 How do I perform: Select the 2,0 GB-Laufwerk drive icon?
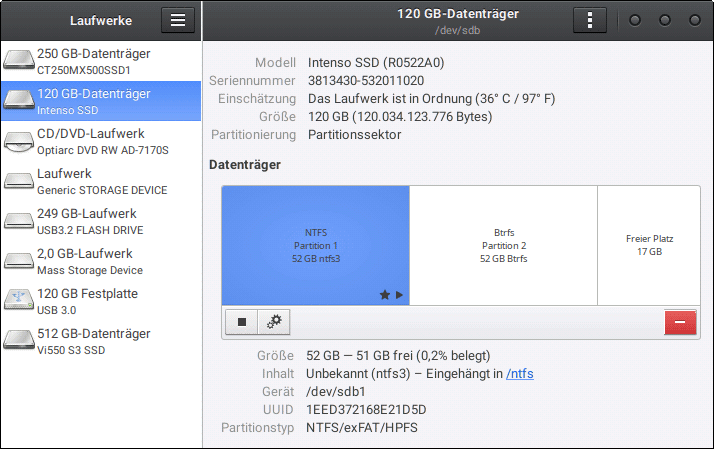click(x=19, y=261)
